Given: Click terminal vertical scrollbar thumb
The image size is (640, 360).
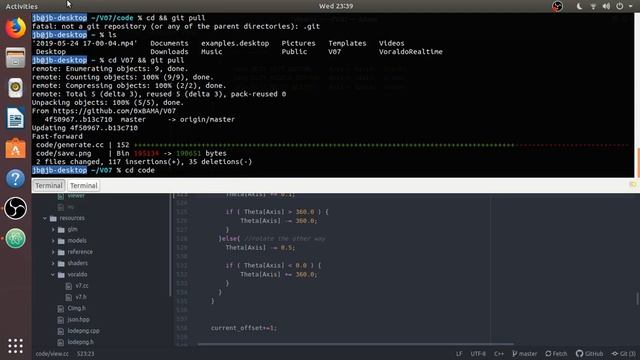Looking at the screenshot, I should tap(638, 162).
